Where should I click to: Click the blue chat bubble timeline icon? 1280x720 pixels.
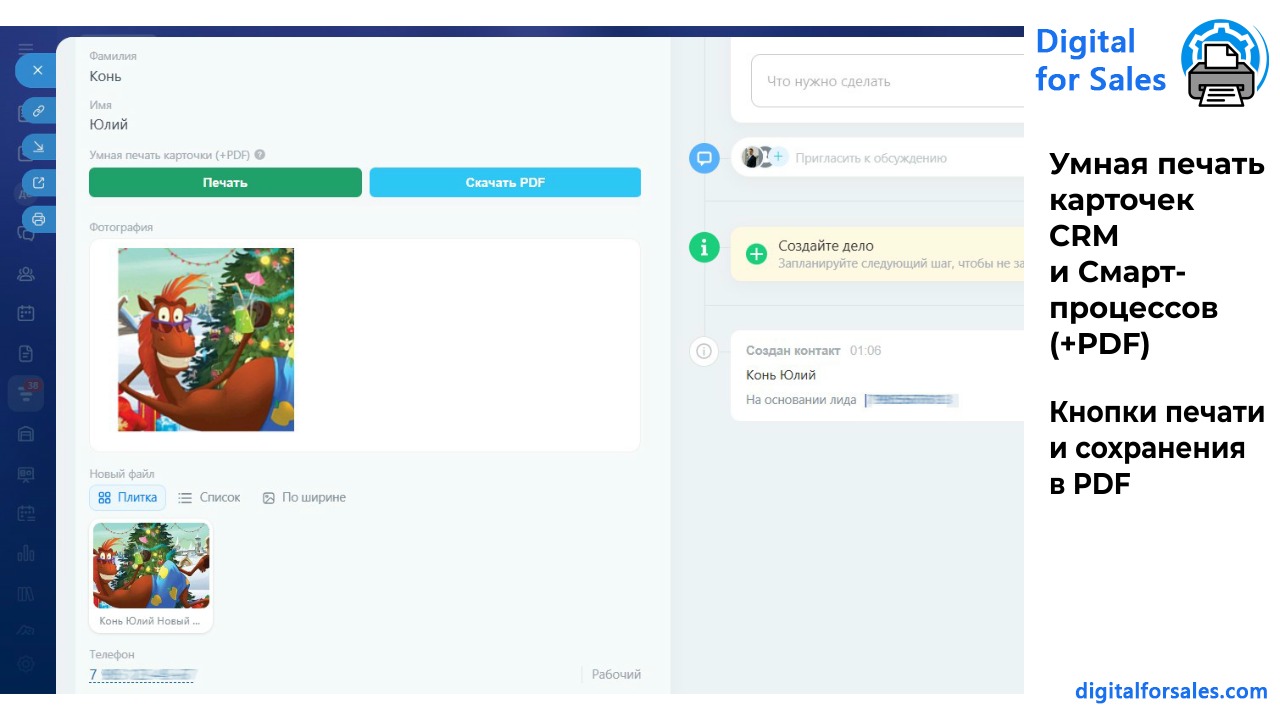coord(704,158)
